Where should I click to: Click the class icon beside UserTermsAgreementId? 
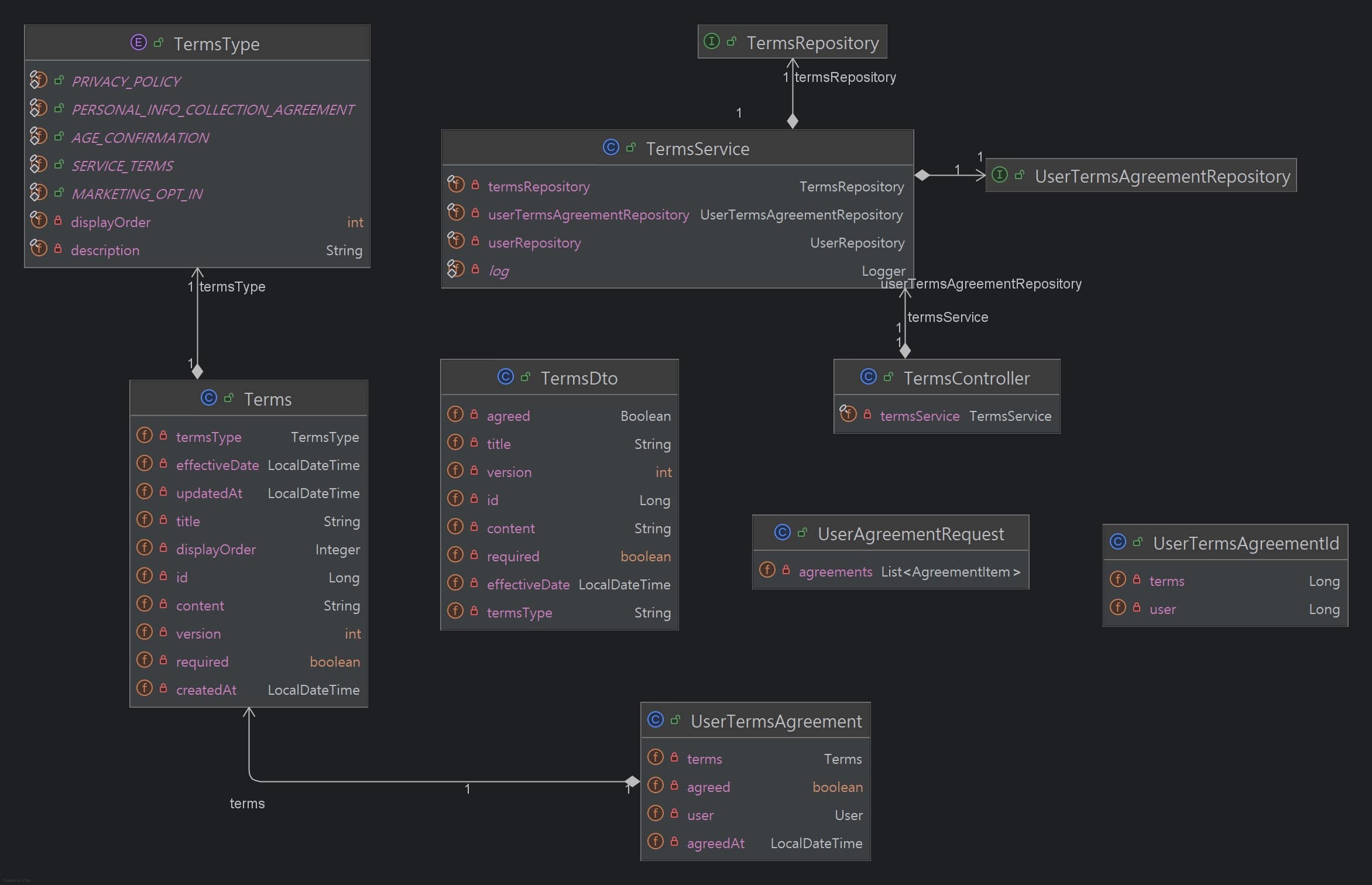coord(1117,542)
